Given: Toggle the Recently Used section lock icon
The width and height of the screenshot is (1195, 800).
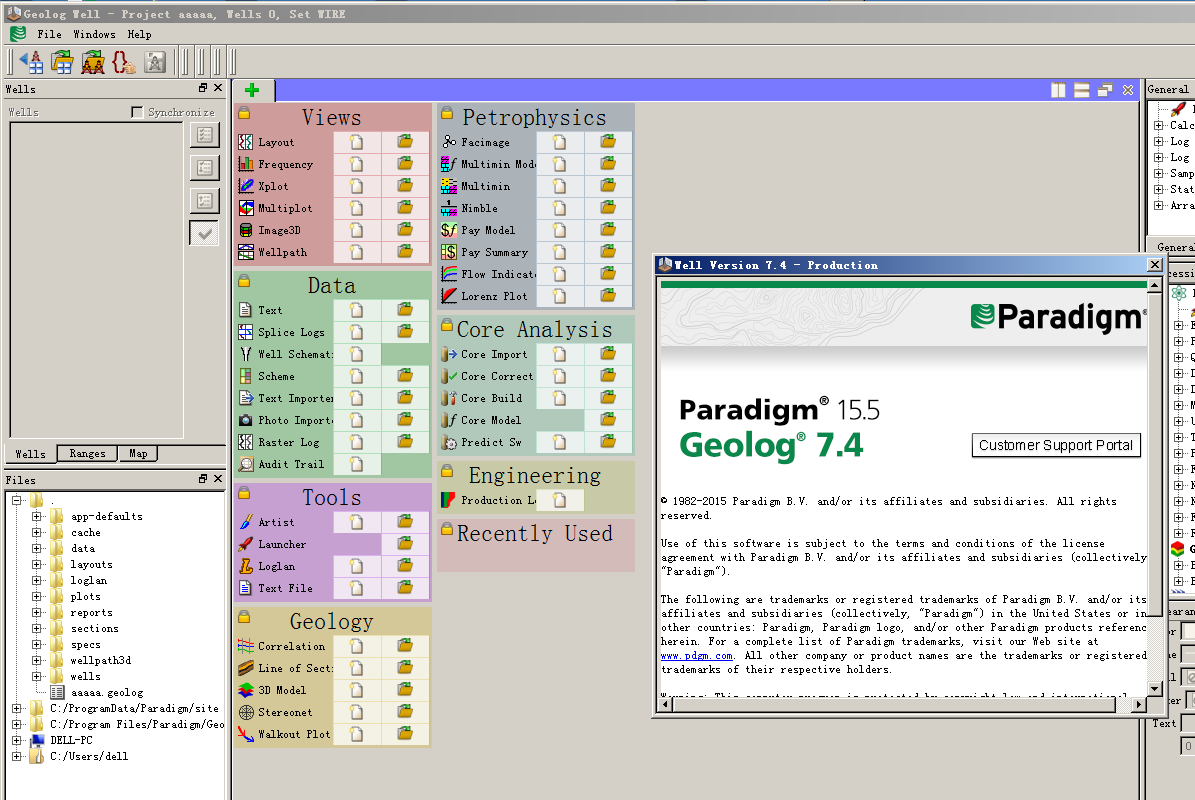Looking at the screenshot, I should point(447,530).
